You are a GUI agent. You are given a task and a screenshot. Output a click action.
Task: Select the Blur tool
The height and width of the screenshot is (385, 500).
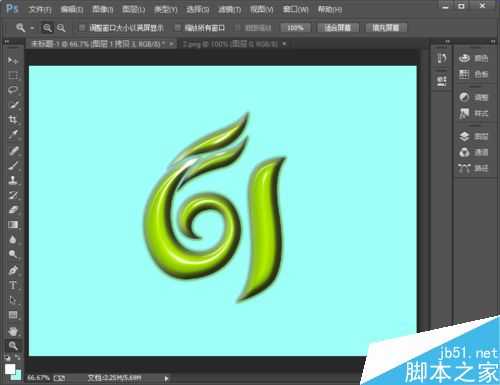[x=13, y=240]
